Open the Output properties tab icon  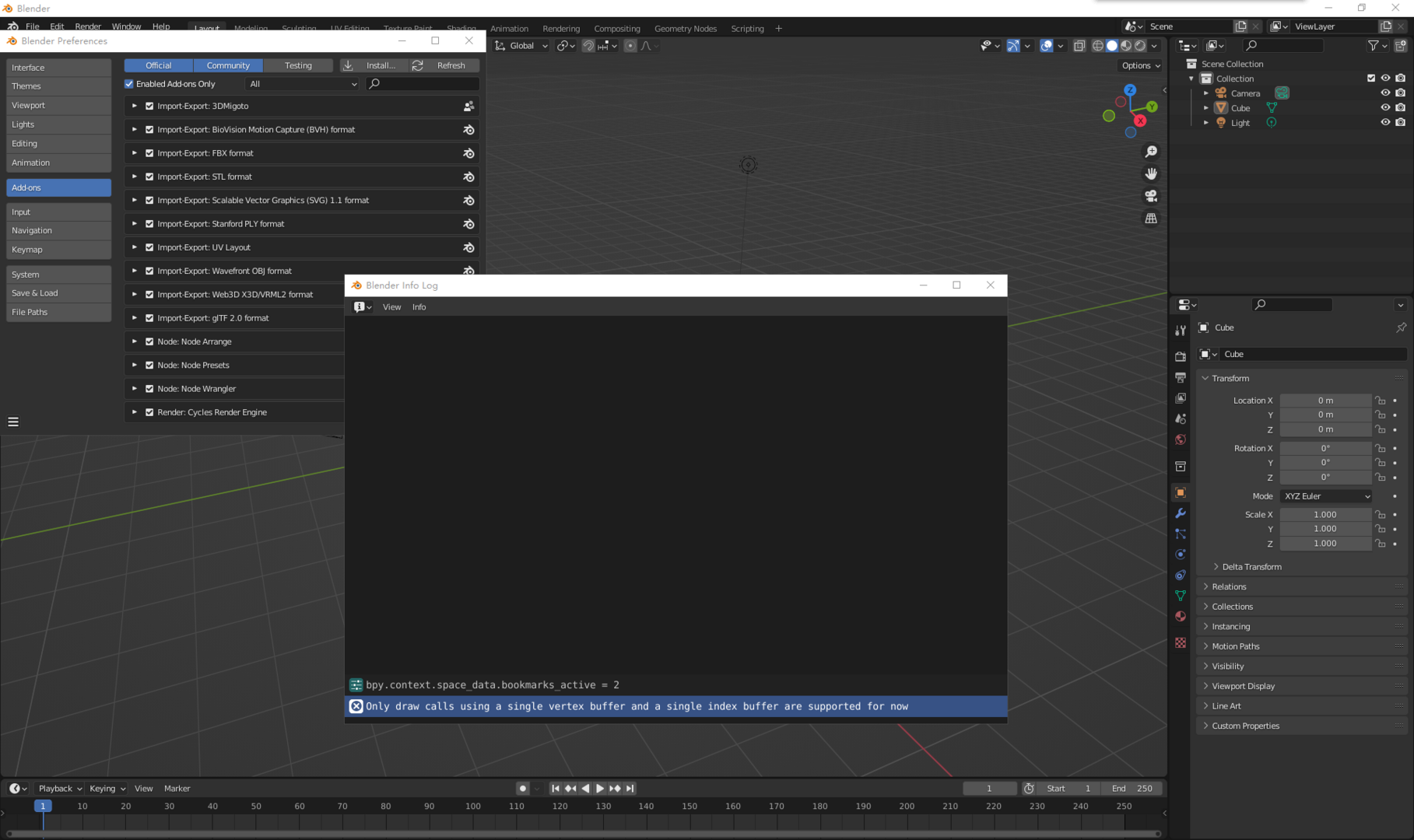1181,377
